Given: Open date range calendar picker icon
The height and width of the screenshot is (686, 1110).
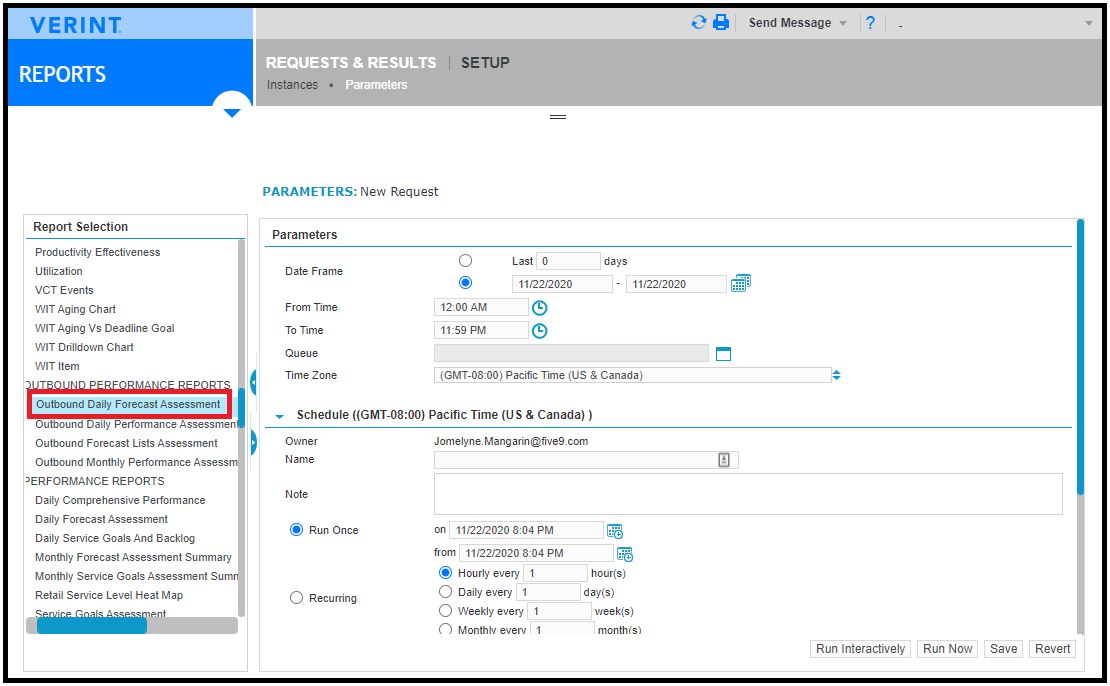Looking at the screenshot, I should [x=740, y=283].
